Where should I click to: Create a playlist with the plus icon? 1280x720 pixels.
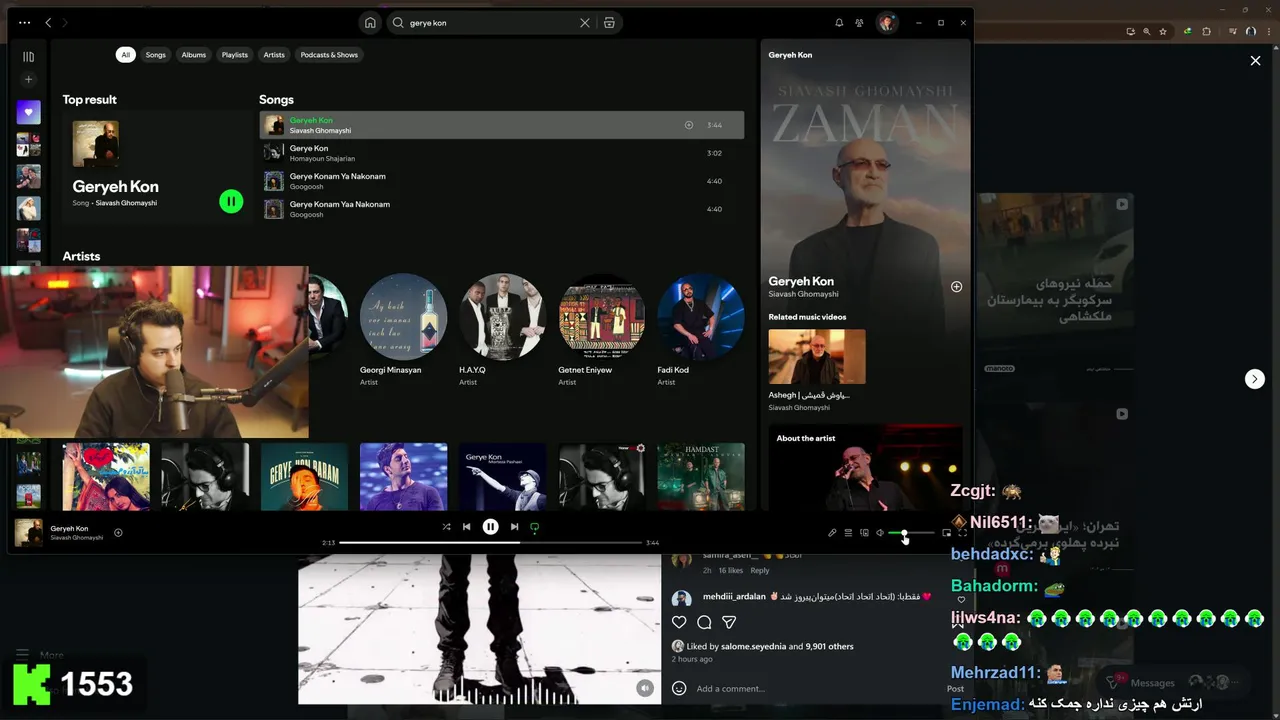click(x=28, y=79)
